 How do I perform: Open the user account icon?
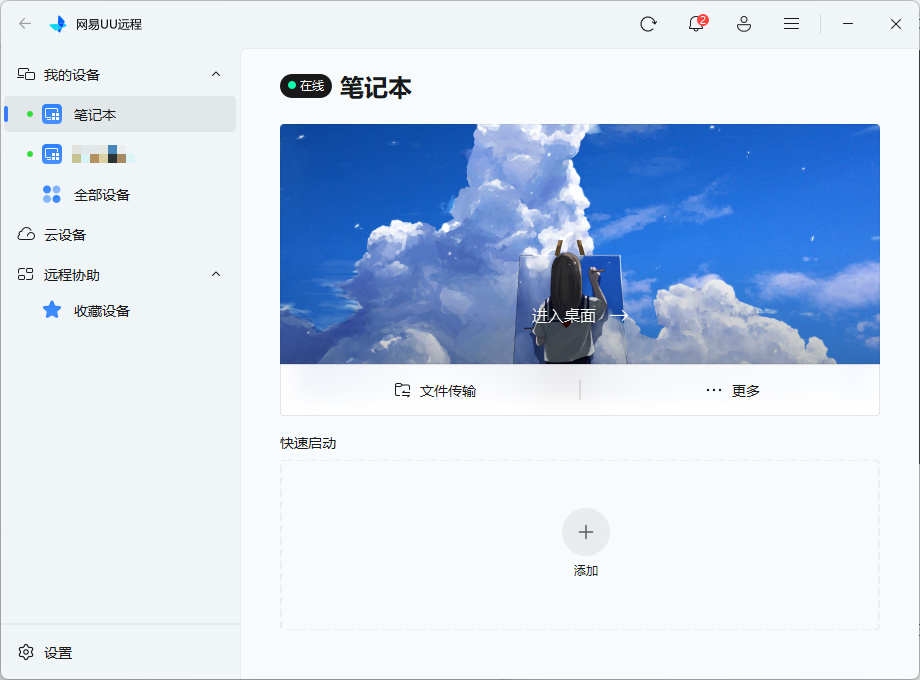[743, 24]
